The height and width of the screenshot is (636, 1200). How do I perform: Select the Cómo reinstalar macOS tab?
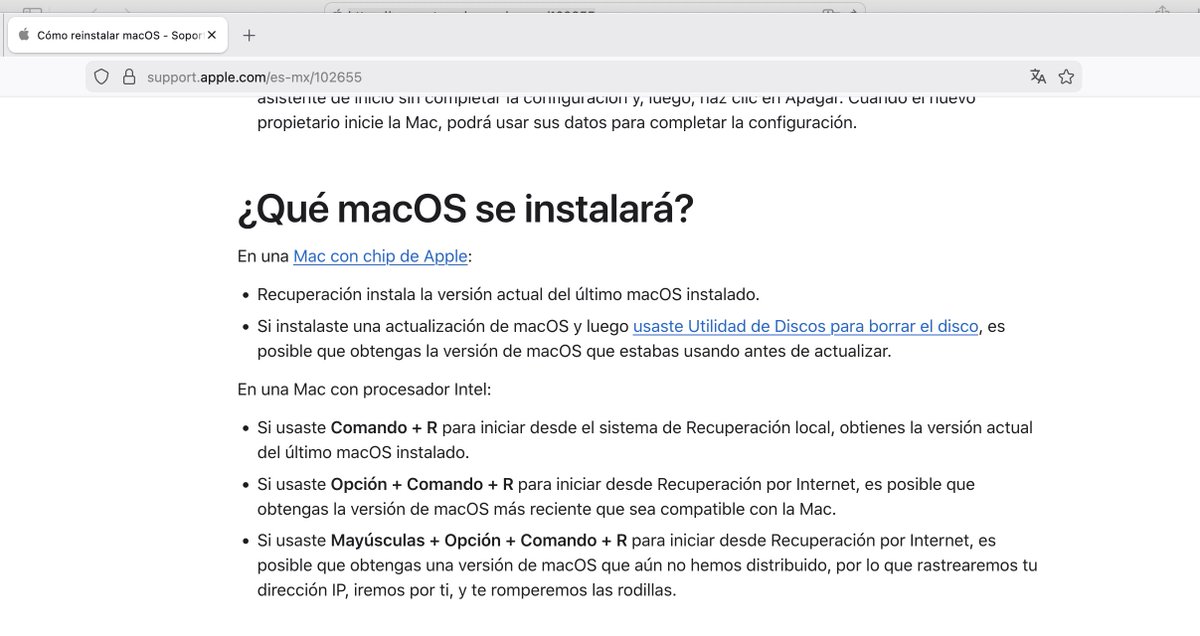118,35
